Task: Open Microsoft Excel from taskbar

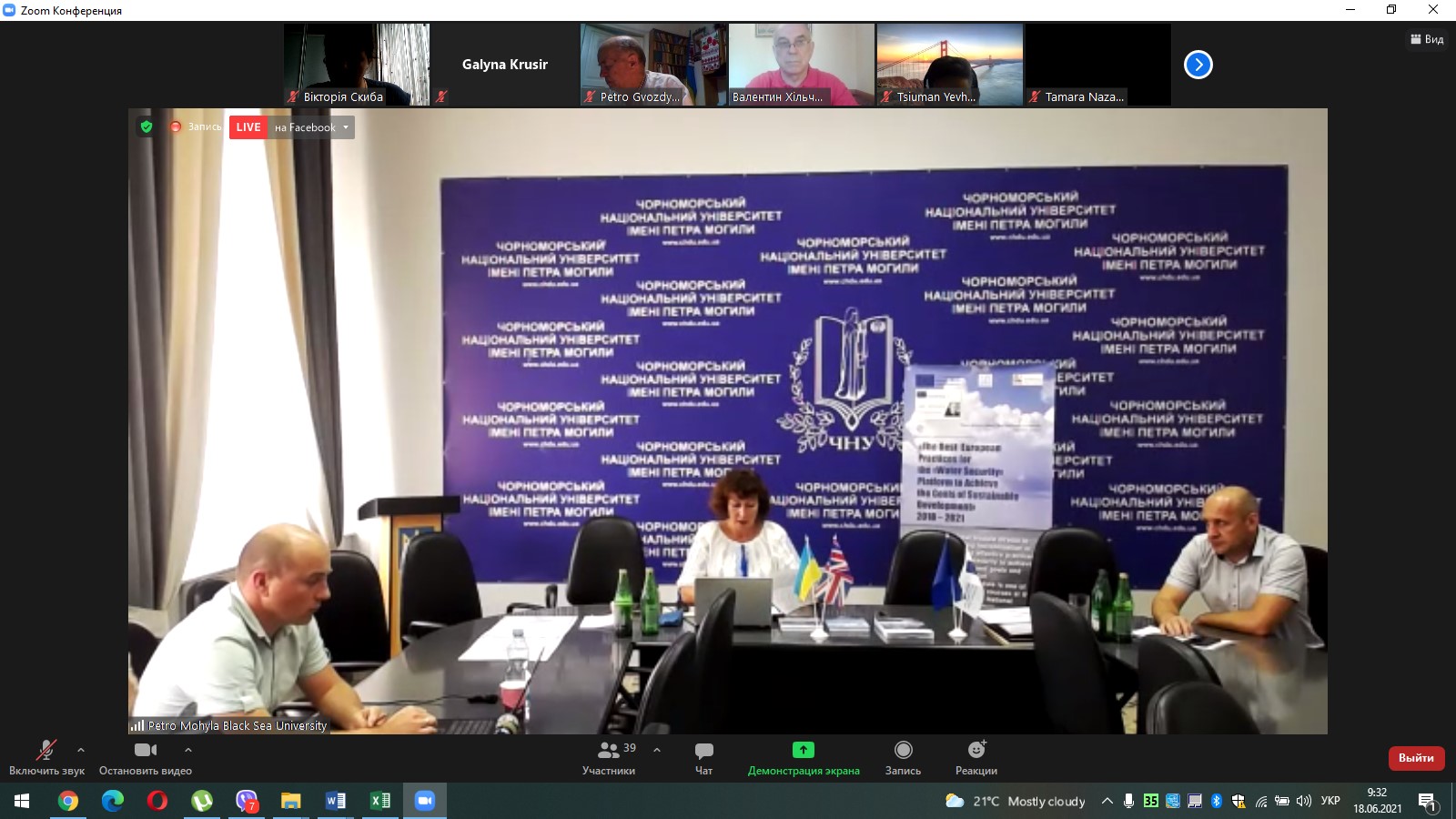Action: pos(380,801)
